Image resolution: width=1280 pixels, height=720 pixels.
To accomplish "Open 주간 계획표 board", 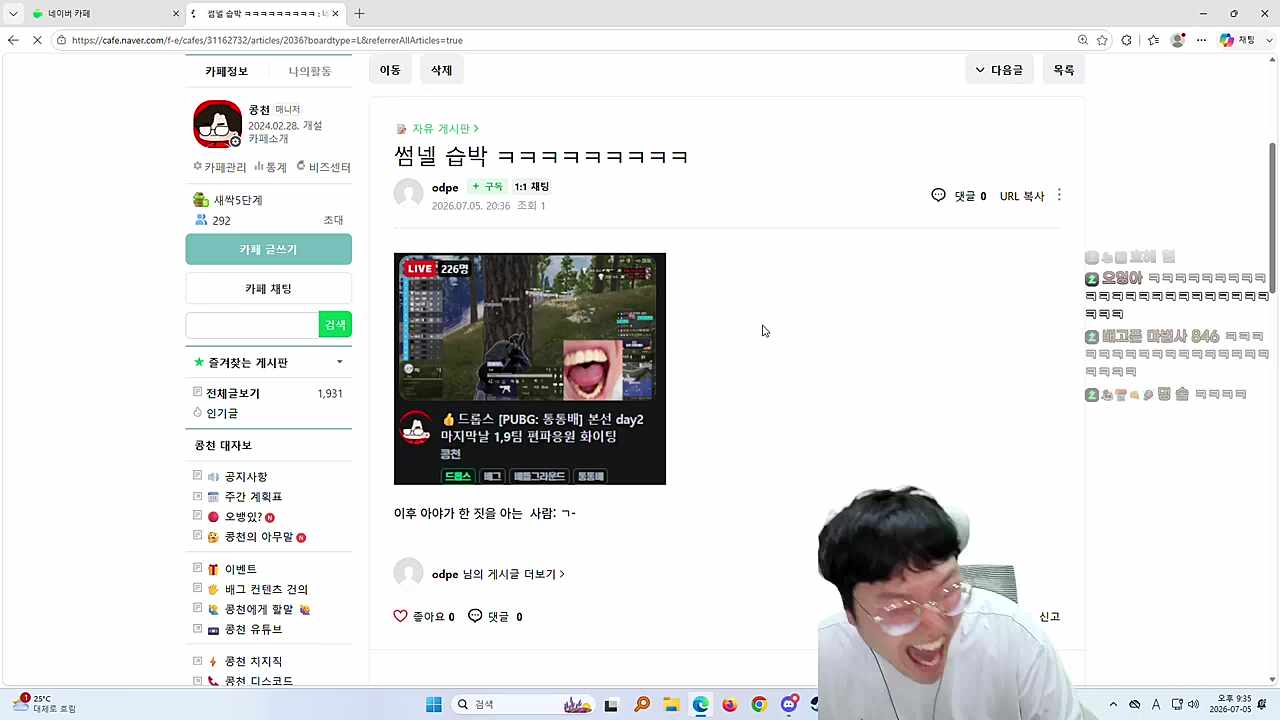I will tap(253, 497).
